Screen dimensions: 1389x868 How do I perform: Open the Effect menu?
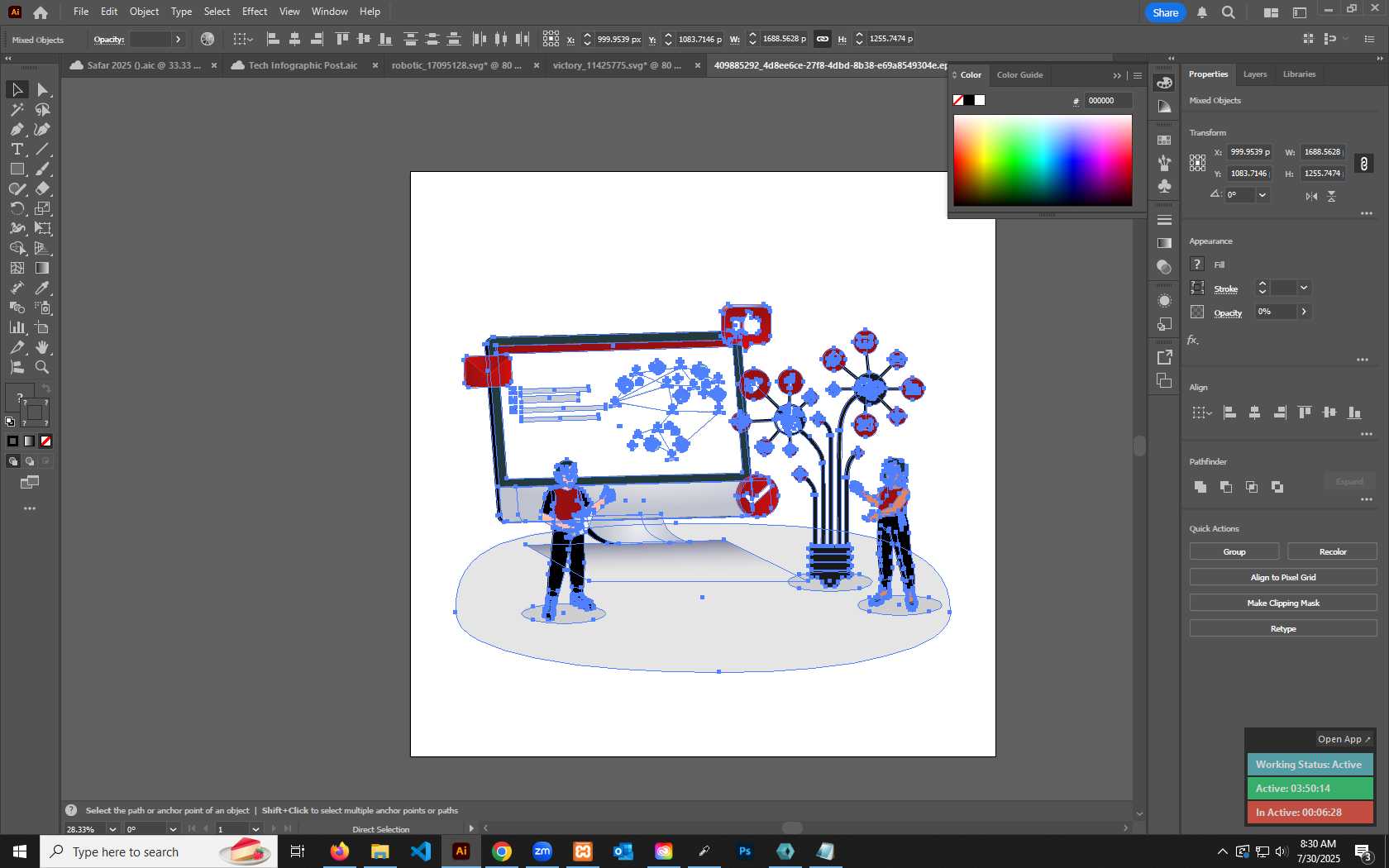pyautogui.click(x=255, y=12)
